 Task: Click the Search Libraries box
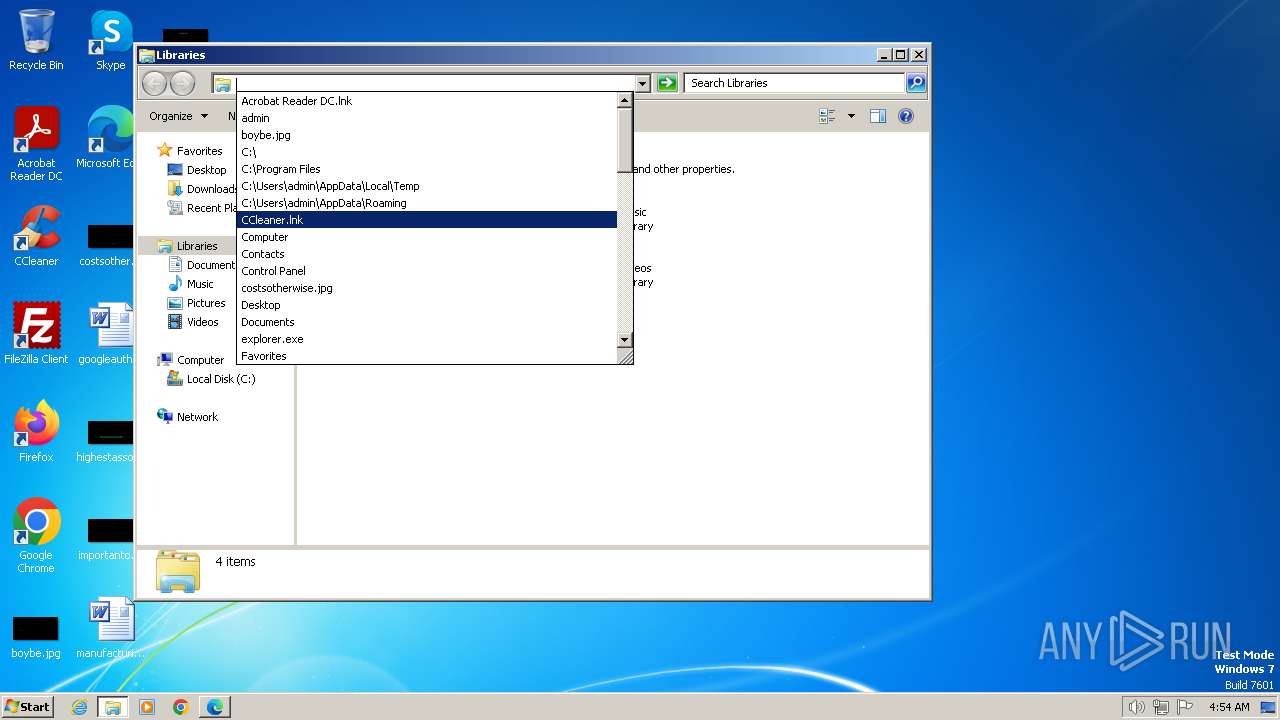click(796, 83)
